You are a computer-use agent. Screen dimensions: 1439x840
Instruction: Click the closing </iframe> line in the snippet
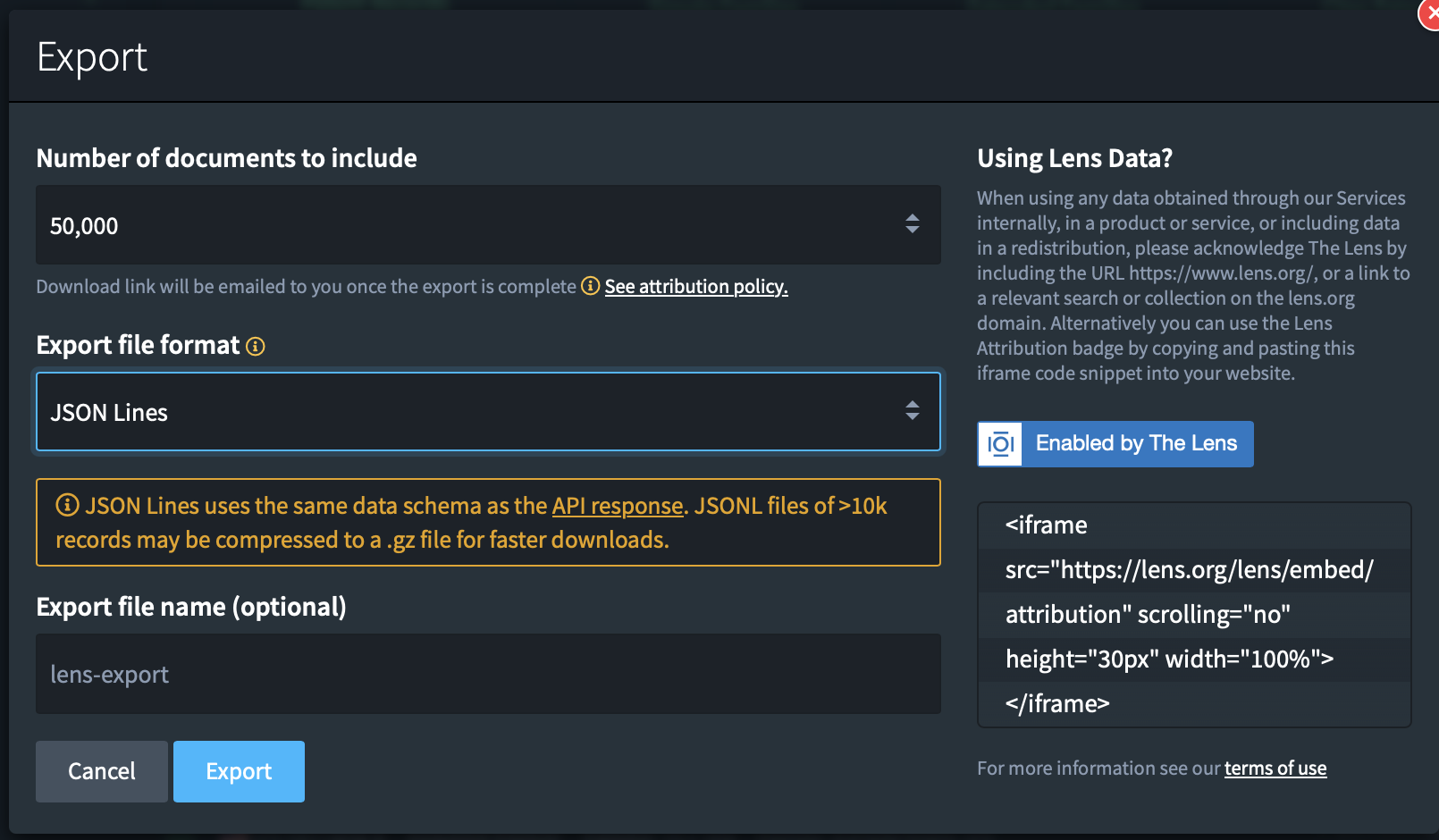tap(1057, 704)
